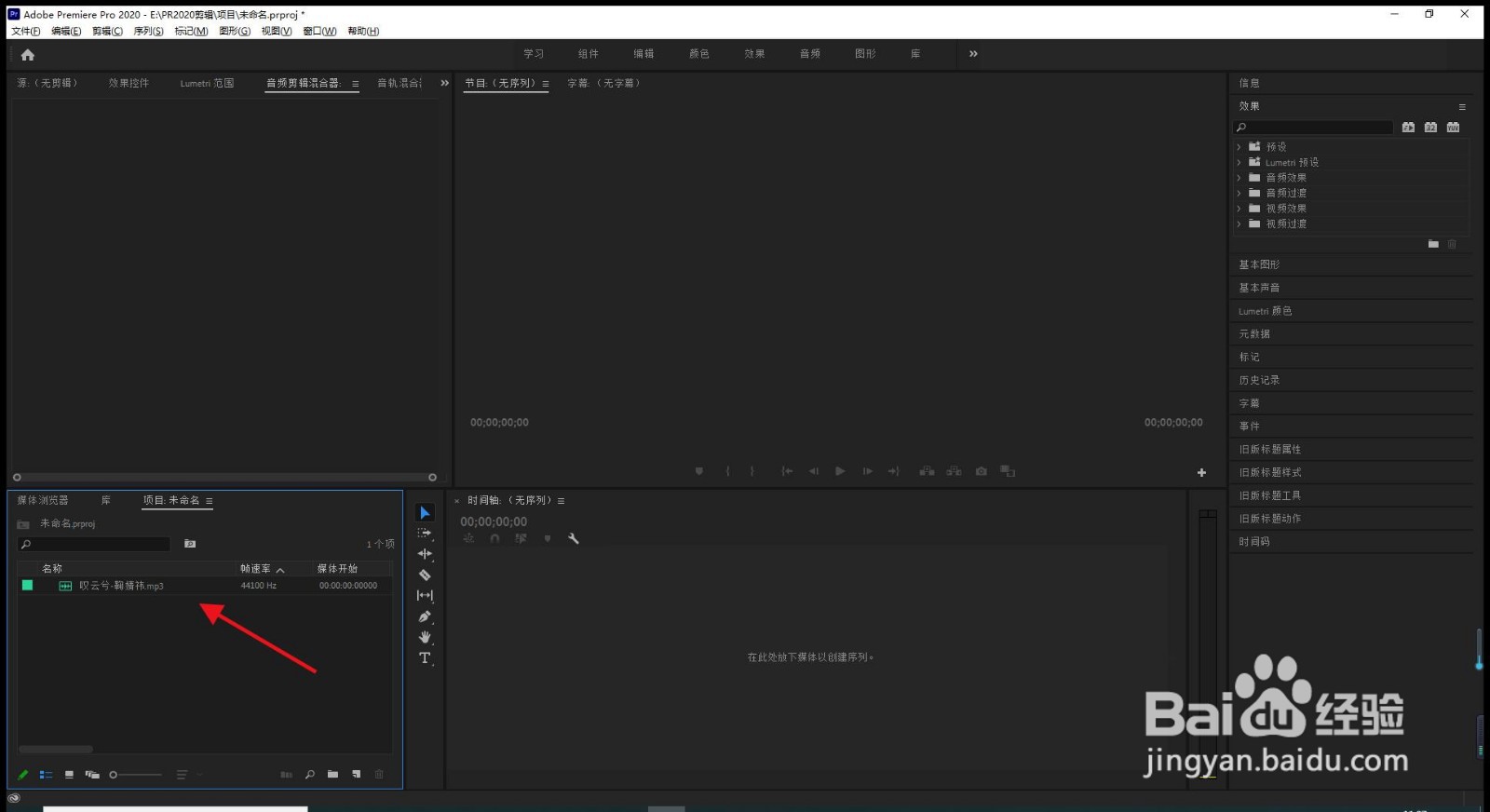Open Sort Icons menu in project panel
Screen dimensions: 1490x812
pyautogui.click(x=182, y=775)
